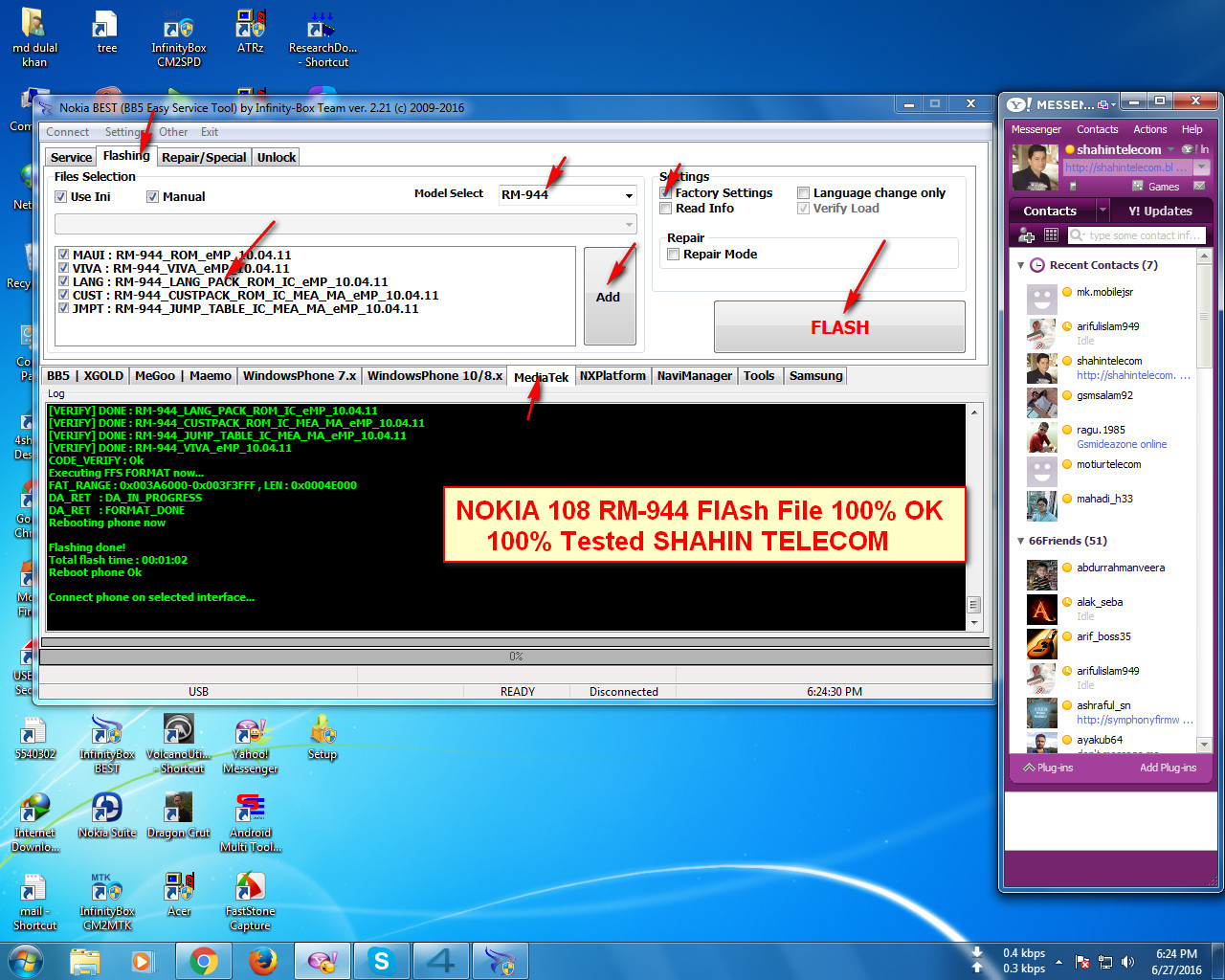Select the Y! Updates tab
Screen dimensions: 1225x980
(x=1160, y=211)
